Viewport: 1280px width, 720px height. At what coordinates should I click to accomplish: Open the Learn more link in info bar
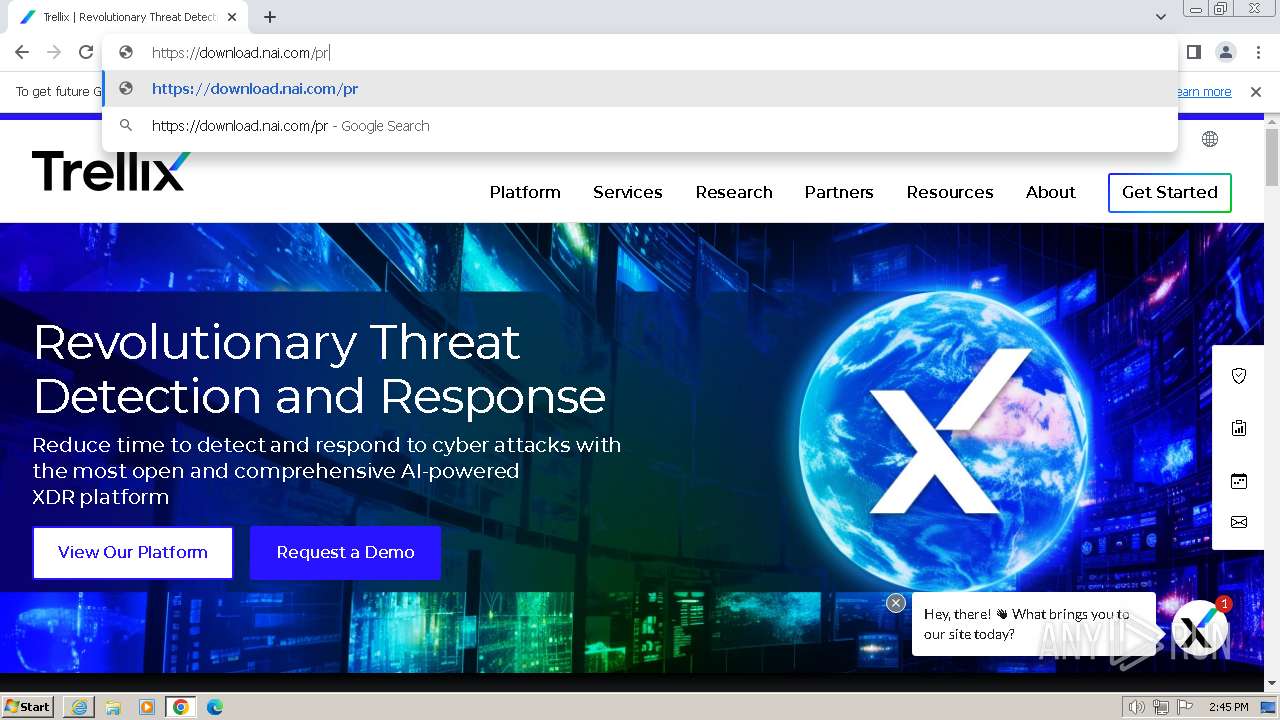pyautogui.click(x=1203, y=92)
